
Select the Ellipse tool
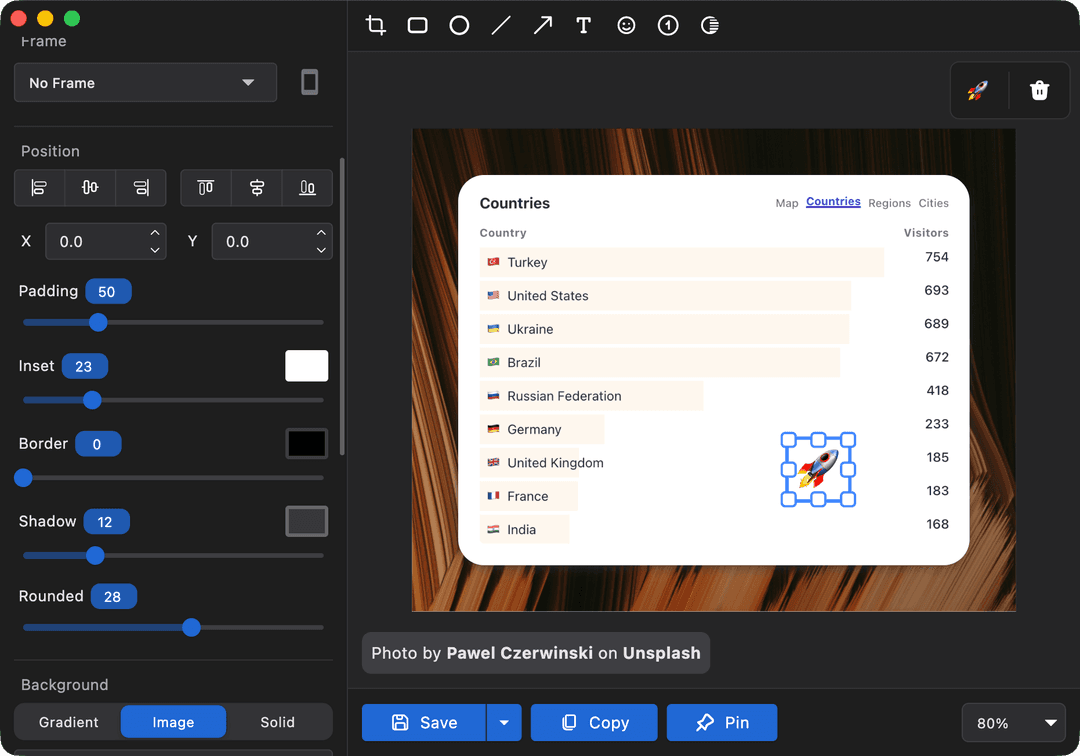pos(459,25)
